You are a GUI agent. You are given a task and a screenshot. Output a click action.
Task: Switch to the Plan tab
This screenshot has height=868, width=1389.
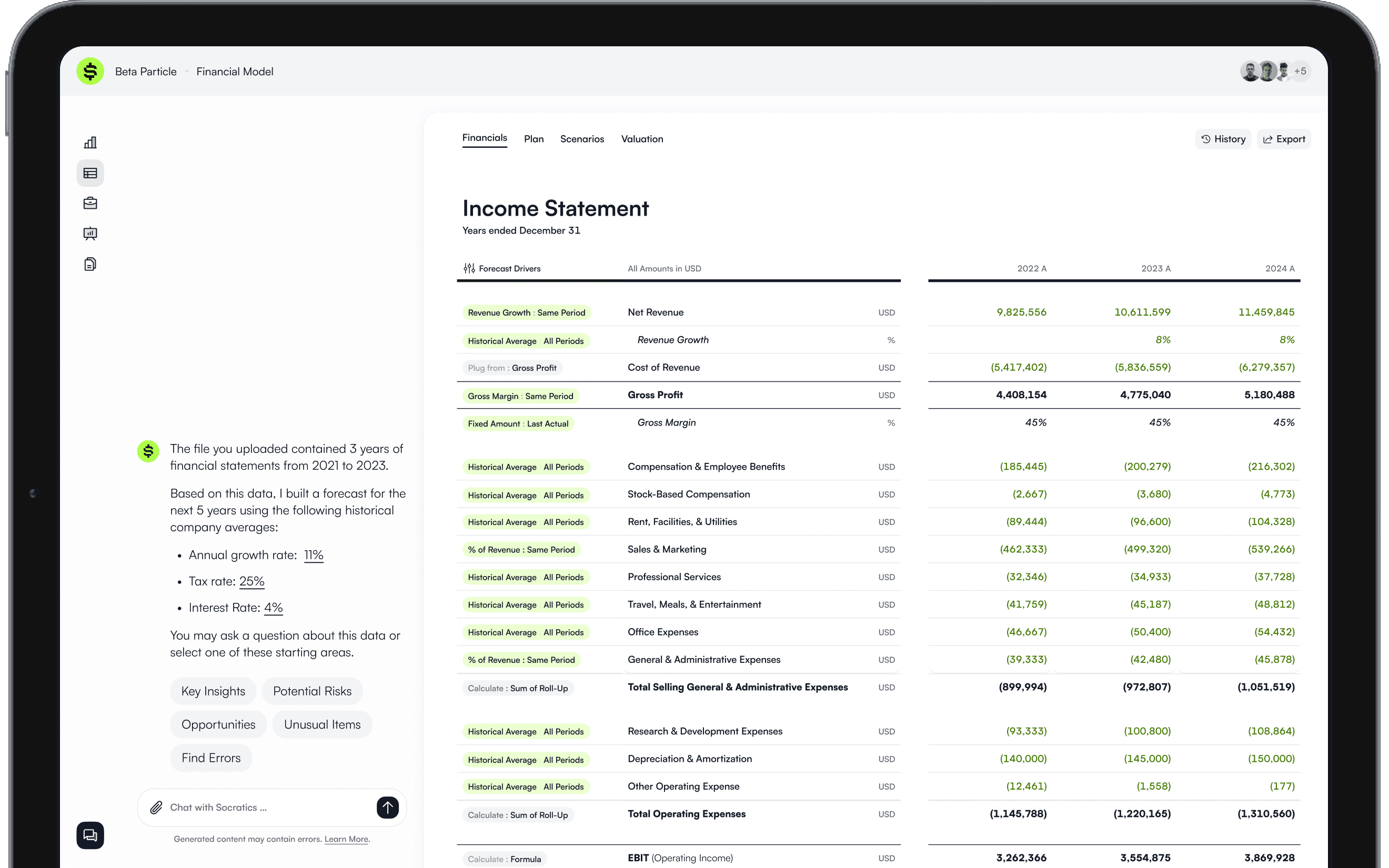(x=533, y=139)
